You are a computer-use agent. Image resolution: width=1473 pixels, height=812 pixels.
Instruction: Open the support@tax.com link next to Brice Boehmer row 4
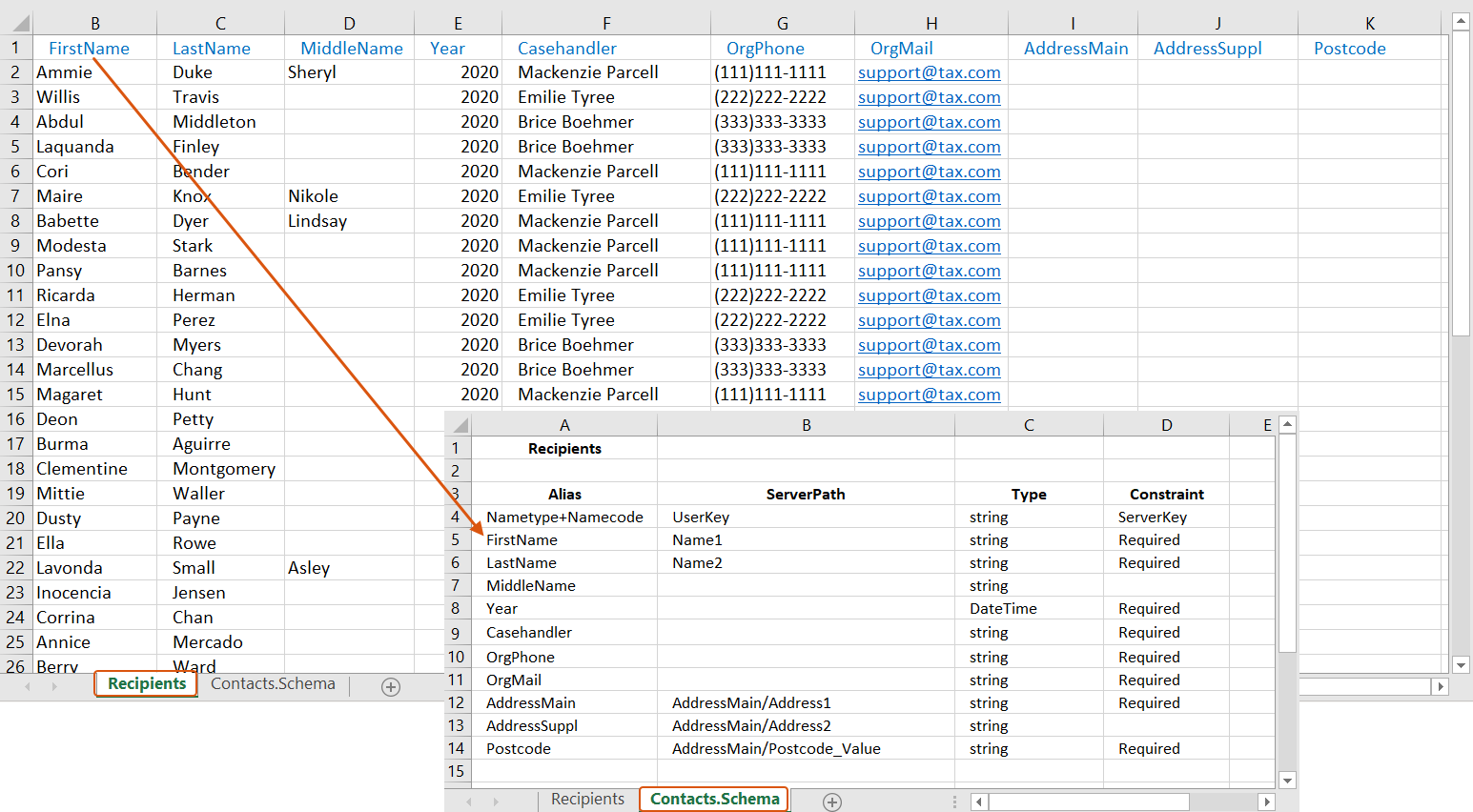click(x=929, y=121)
